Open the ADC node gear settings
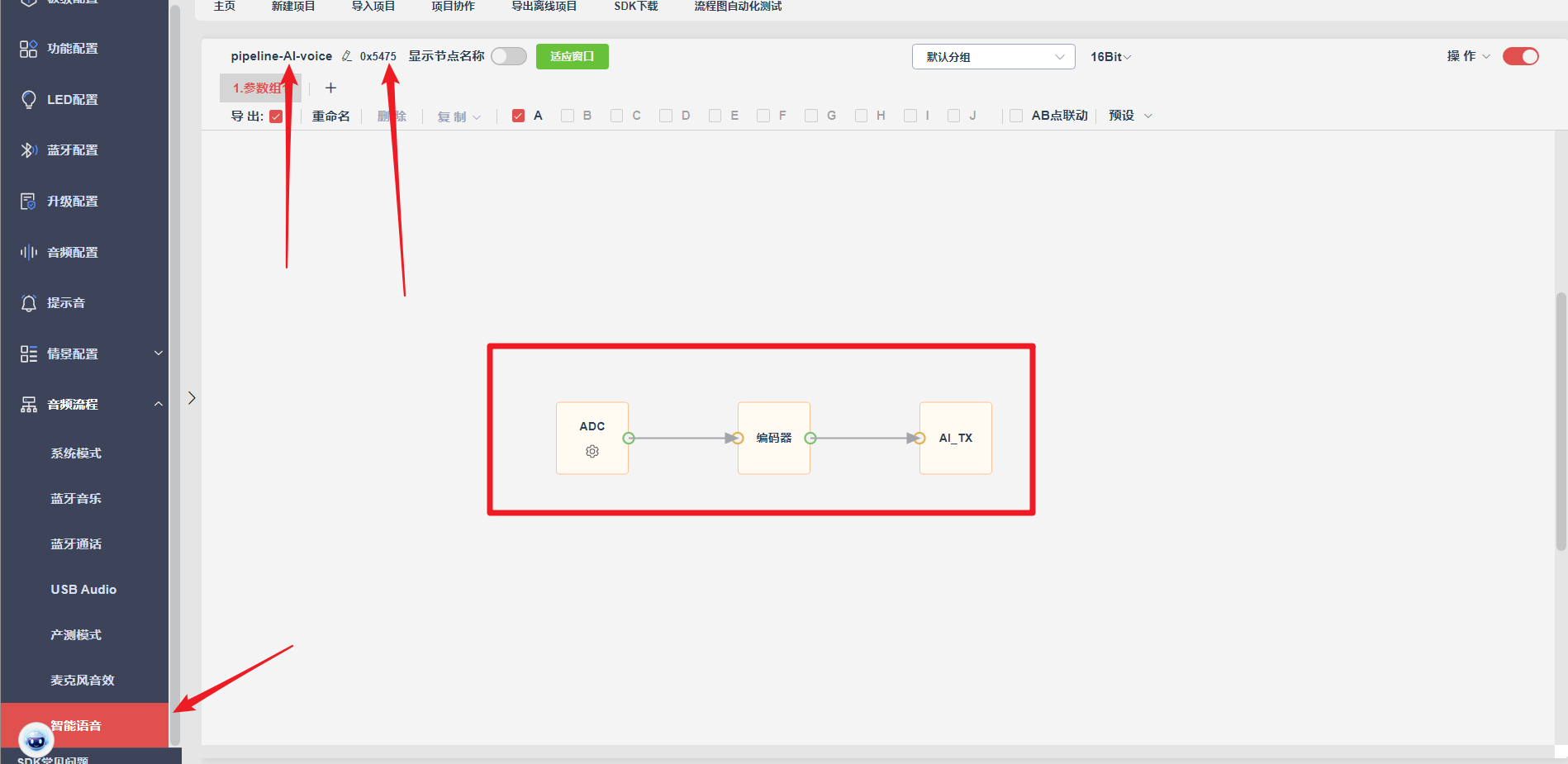 (x=592, y=452)
